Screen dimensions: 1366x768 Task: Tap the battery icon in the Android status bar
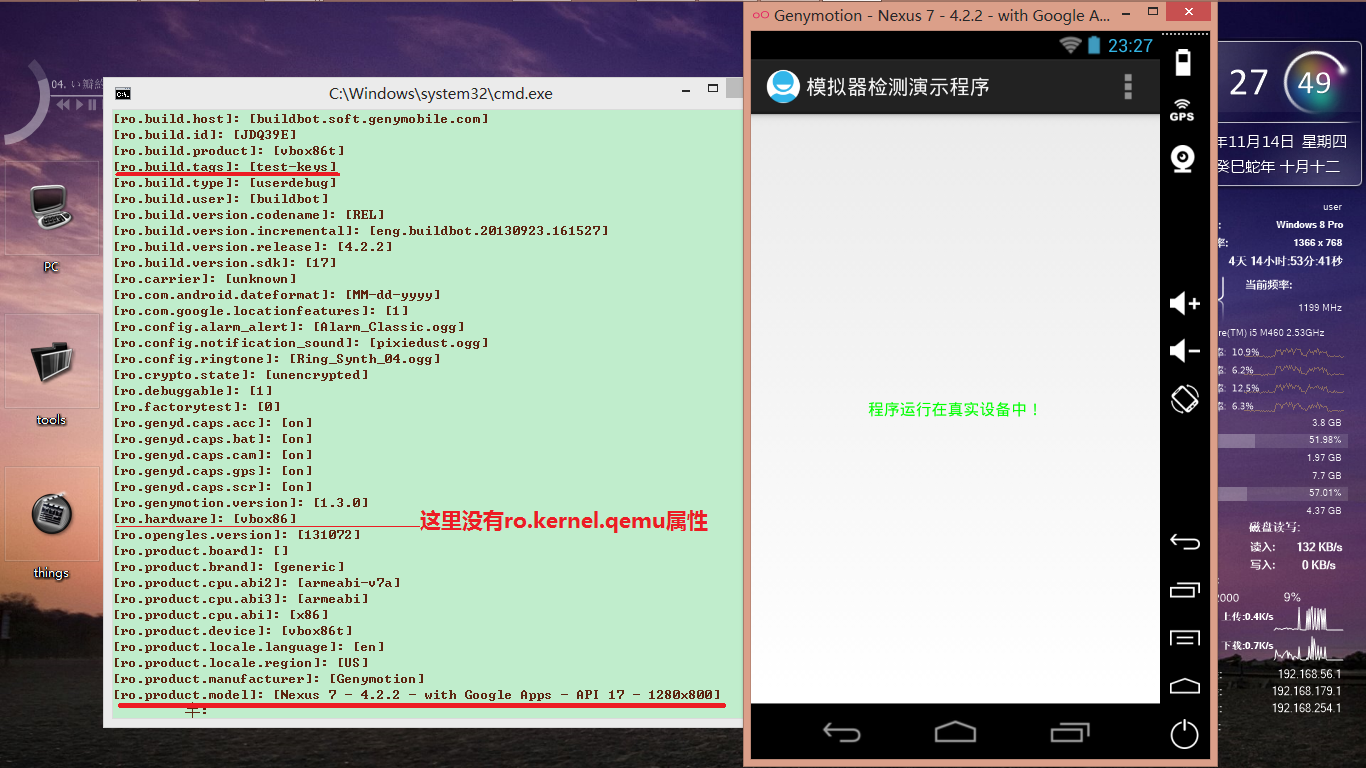pyautogui.click(x=1094, y=45)
